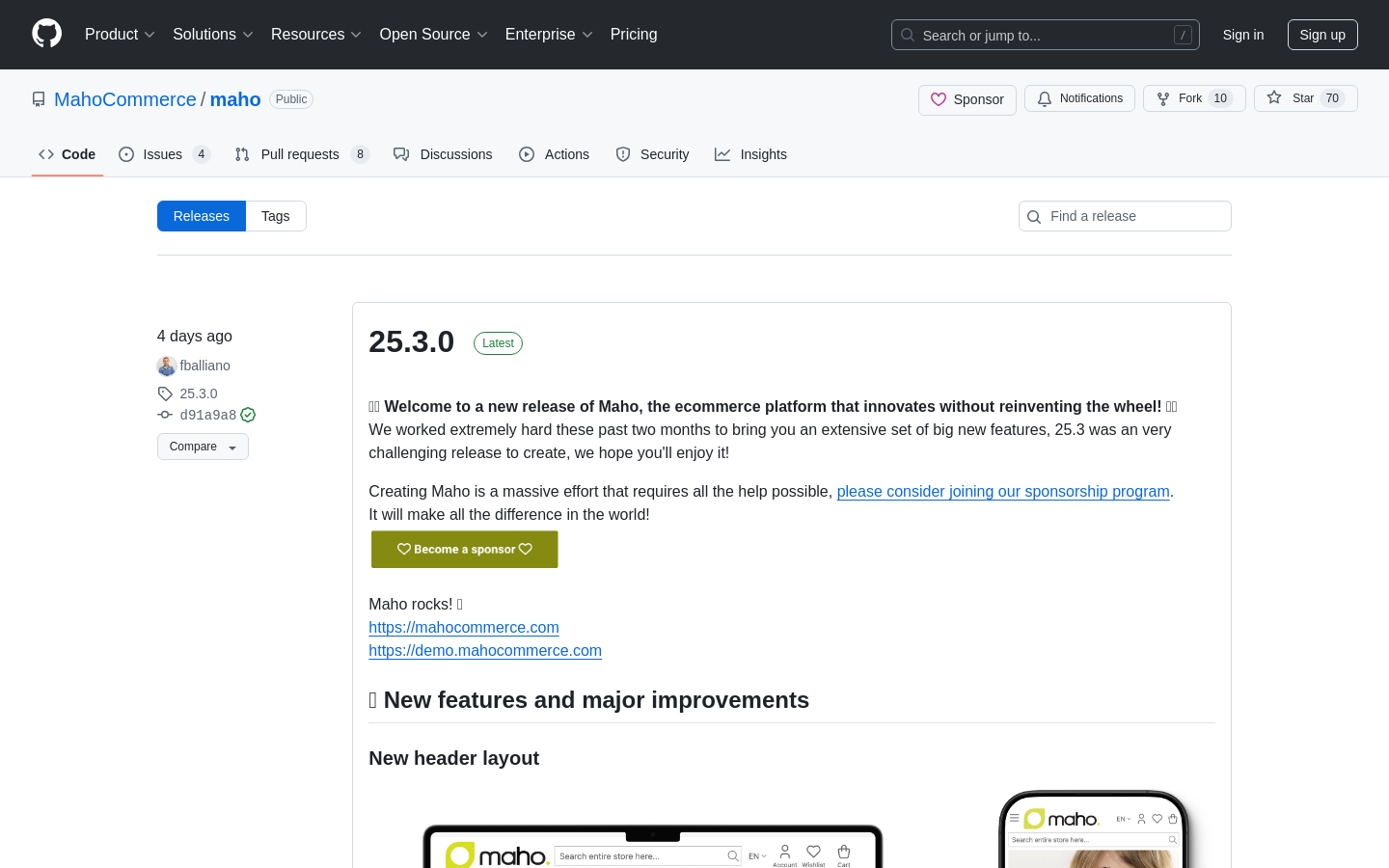The width and height of the screenshot is (1389, 868).
Task: Select the Releases view
Action: [x=202, y=216]
